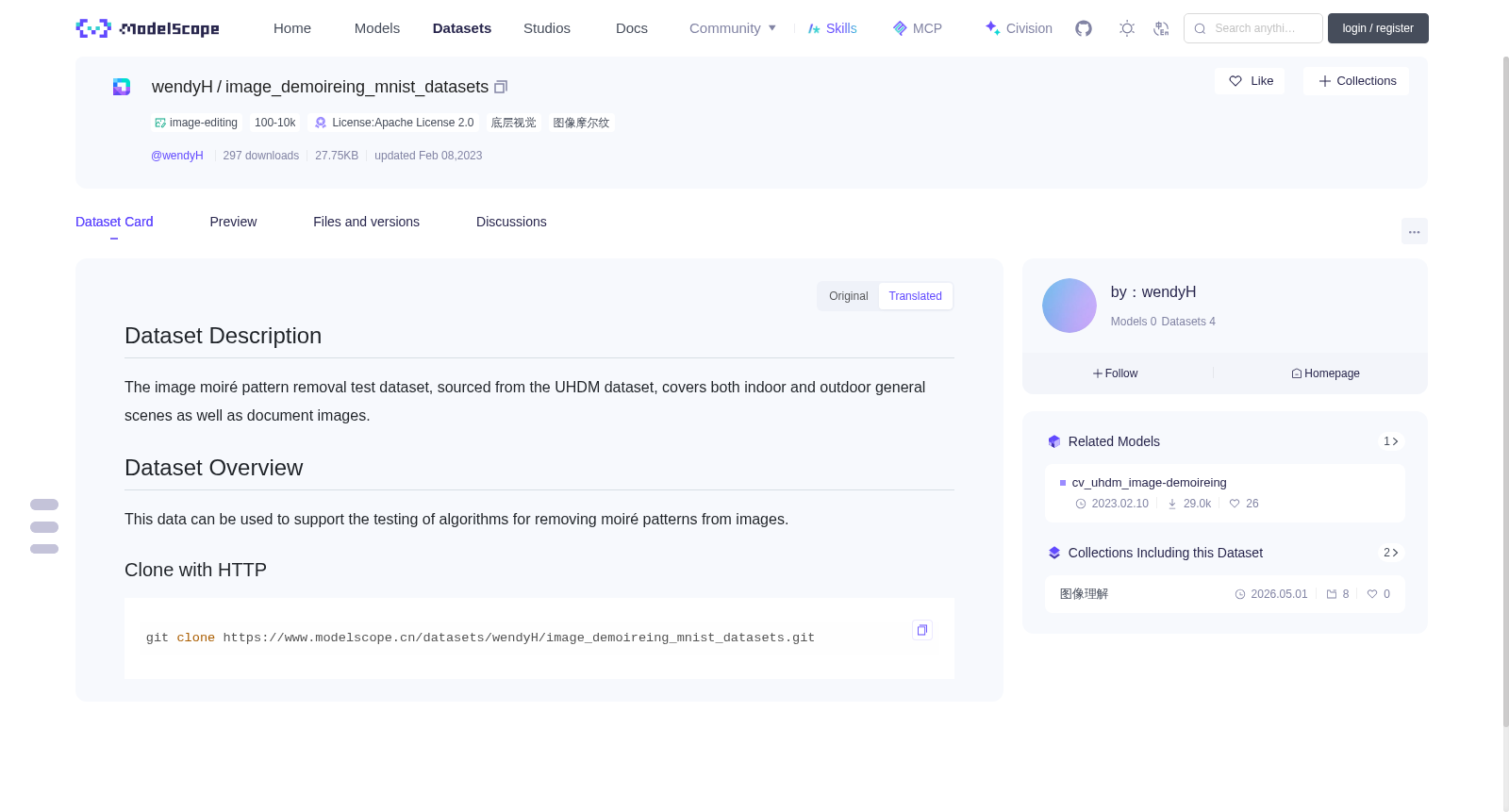Click the login / register button
Image resolution: width=1509 pixels, height=812 pixels.
[1378, 28]
